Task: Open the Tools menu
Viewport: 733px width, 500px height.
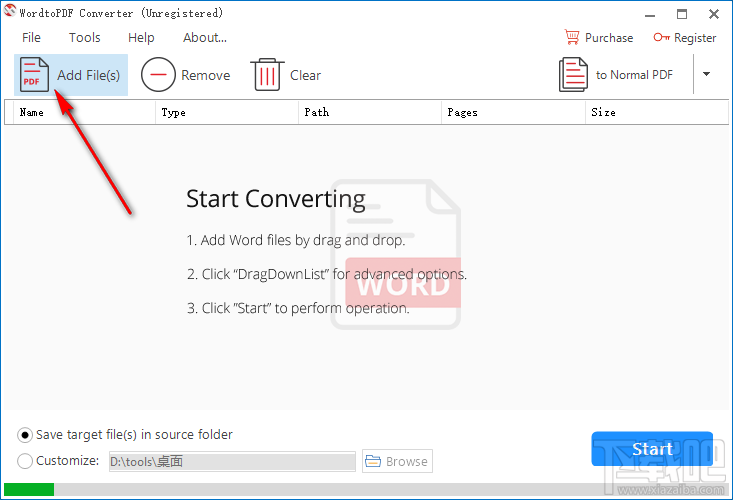Action: [85, 37]
